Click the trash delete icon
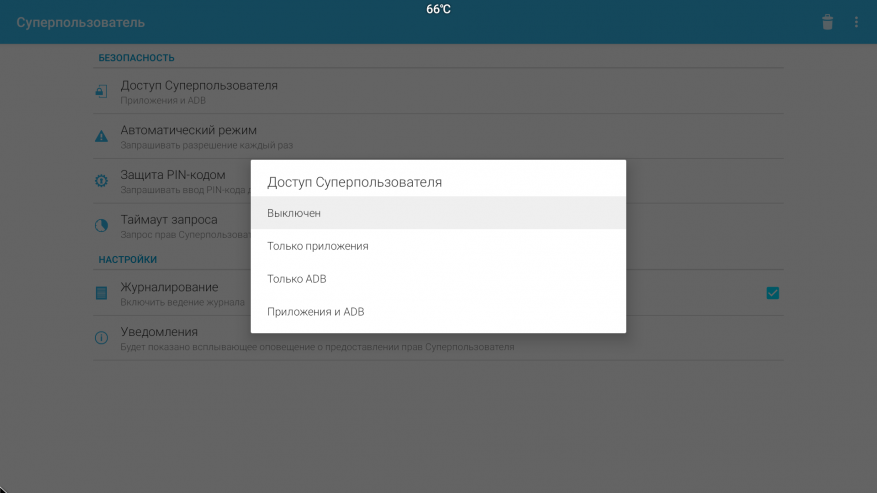 827,22
